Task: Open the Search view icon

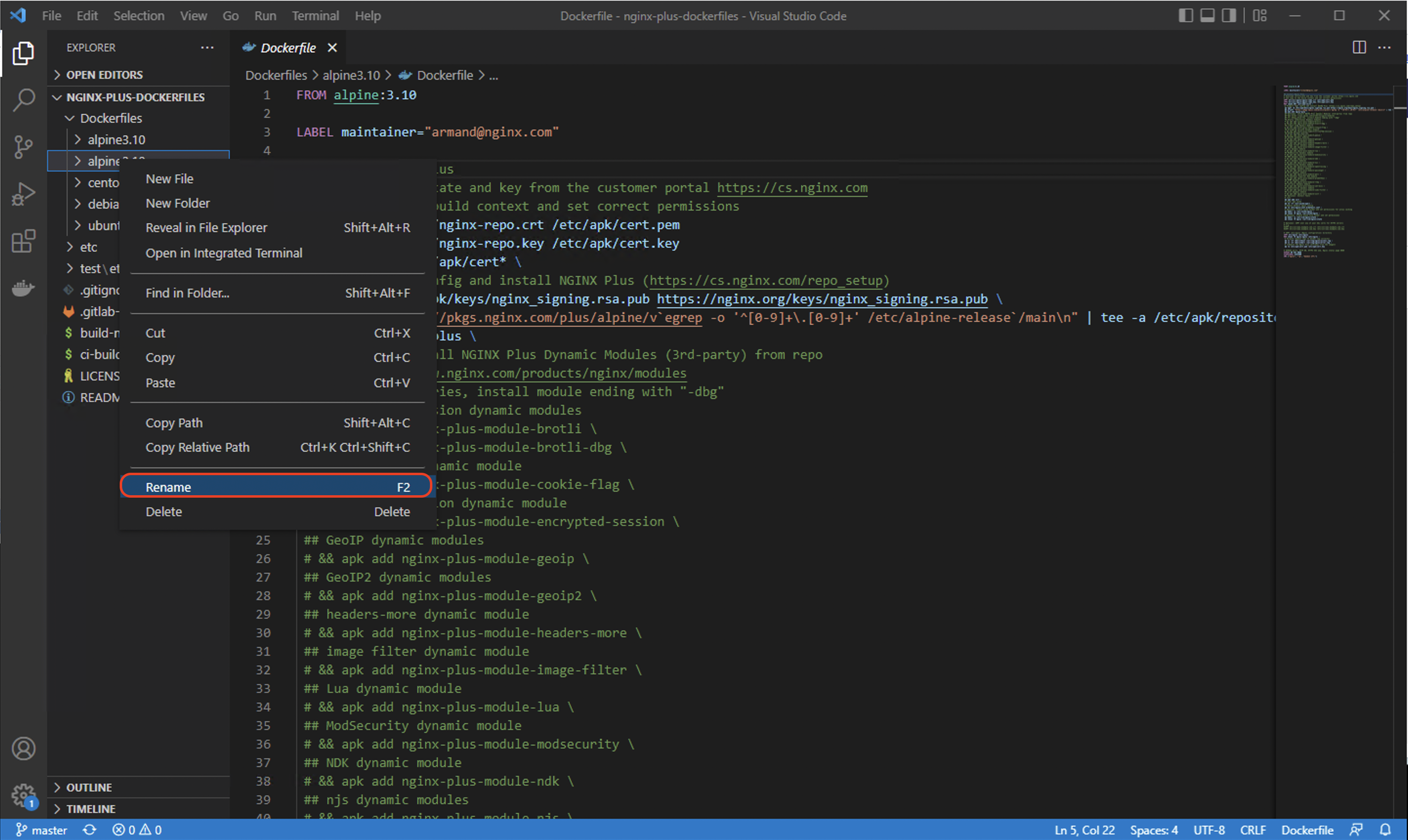Action: point(23,100)
